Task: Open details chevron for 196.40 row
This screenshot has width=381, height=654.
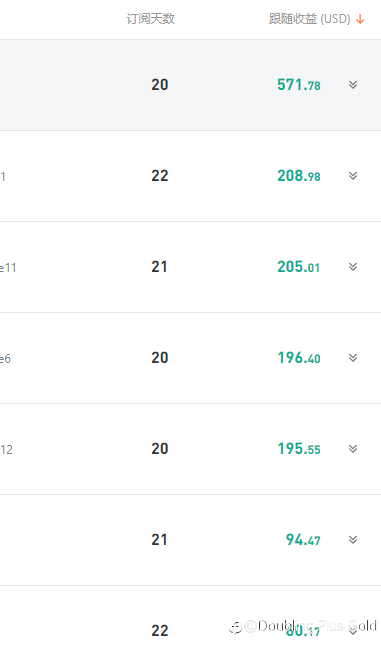Action: click(353, 357)
